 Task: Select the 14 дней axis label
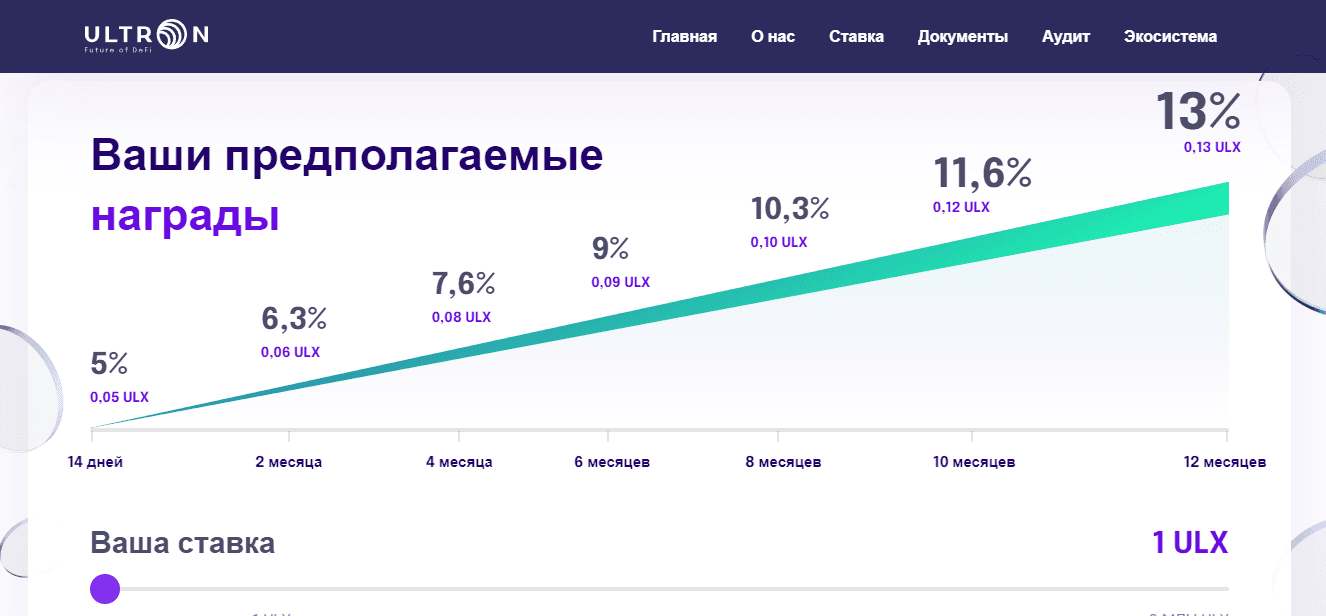(x=95, y=461)
